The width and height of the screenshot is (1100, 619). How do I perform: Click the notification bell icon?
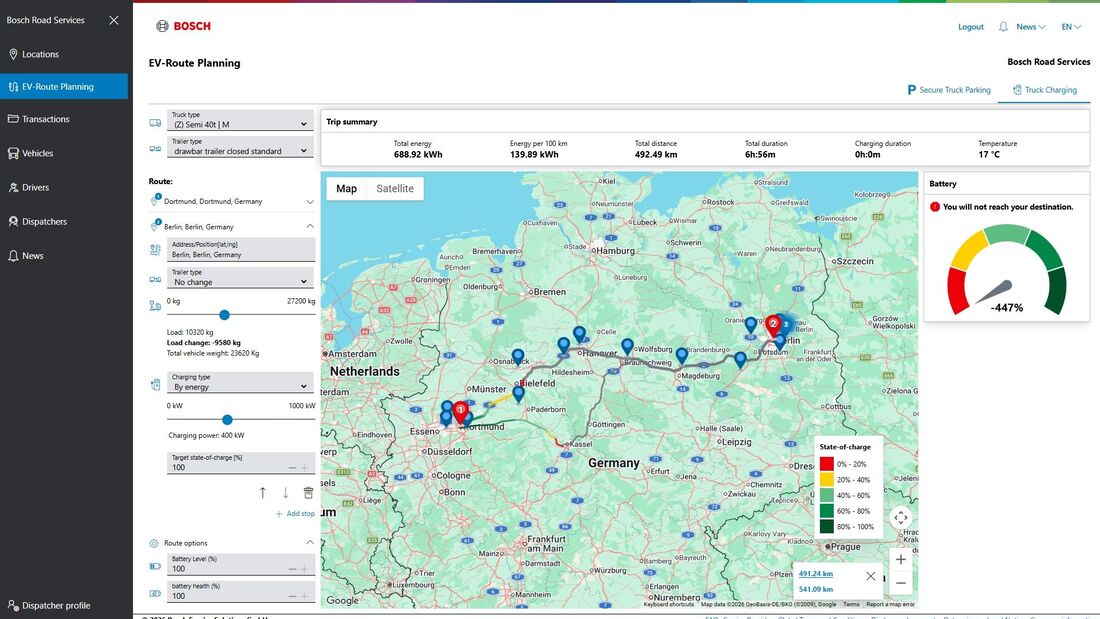[x=1003, y=27]
